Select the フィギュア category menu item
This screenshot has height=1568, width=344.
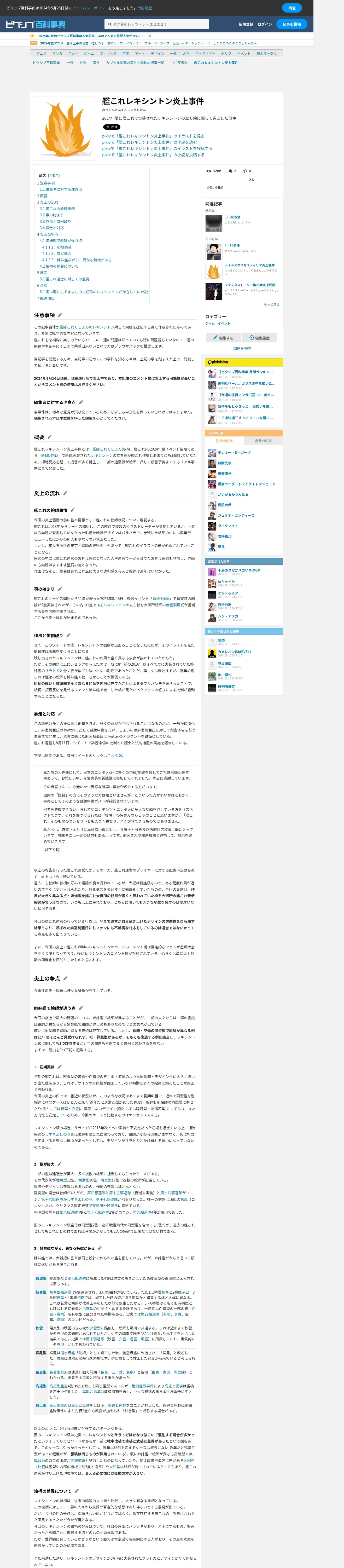pyautogui.click(x=108, y=54)
